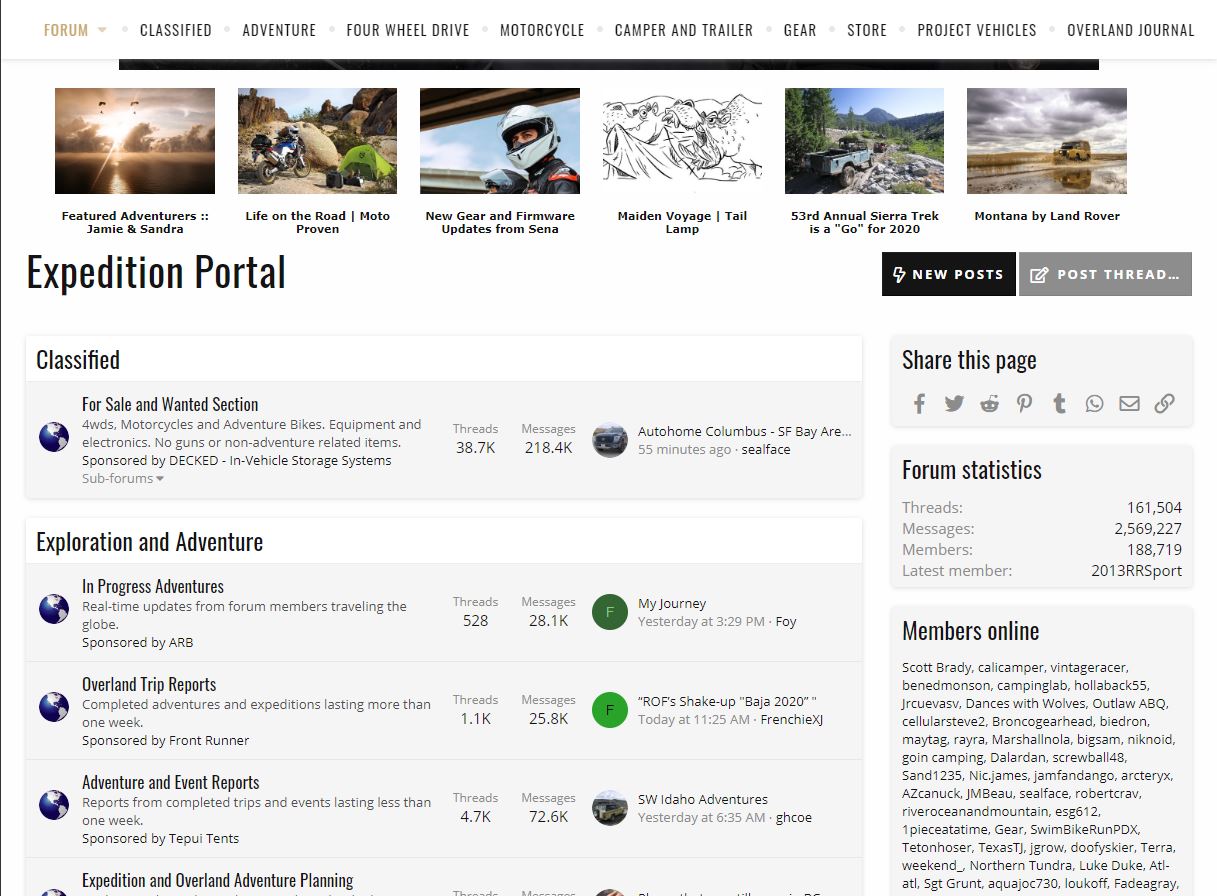
Task: Share this page on Tumblr
Action: point(1059,403)
